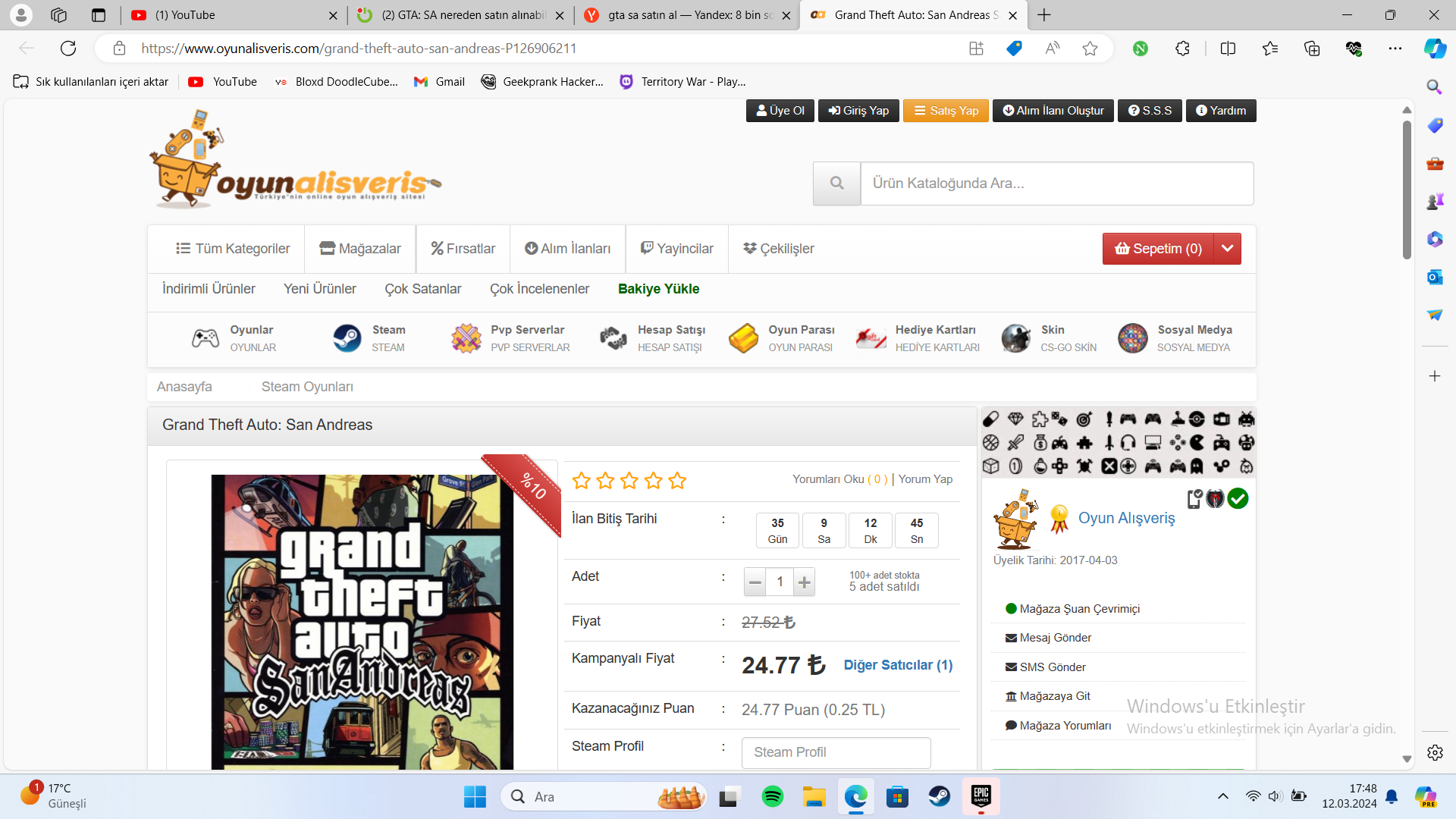Open browser Extensions puzzle icon
This screenshot has width=1456, height=819.
[1182, 49]
